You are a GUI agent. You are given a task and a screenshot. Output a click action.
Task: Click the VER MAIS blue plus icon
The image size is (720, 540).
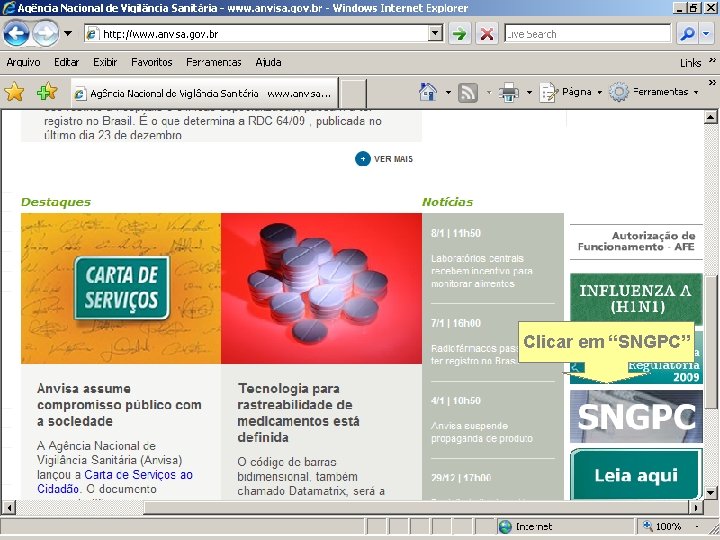(362, 159)
